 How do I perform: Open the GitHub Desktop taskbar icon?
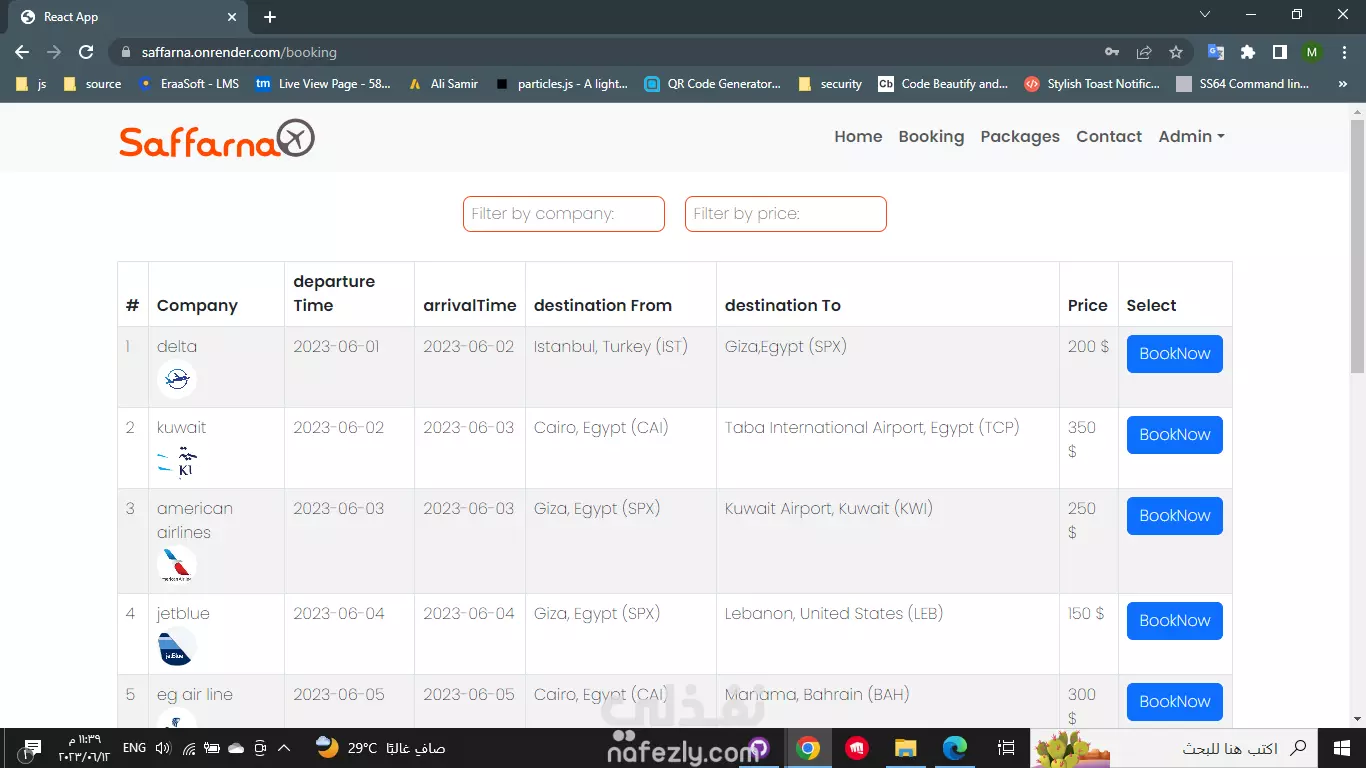coord(759,748)
